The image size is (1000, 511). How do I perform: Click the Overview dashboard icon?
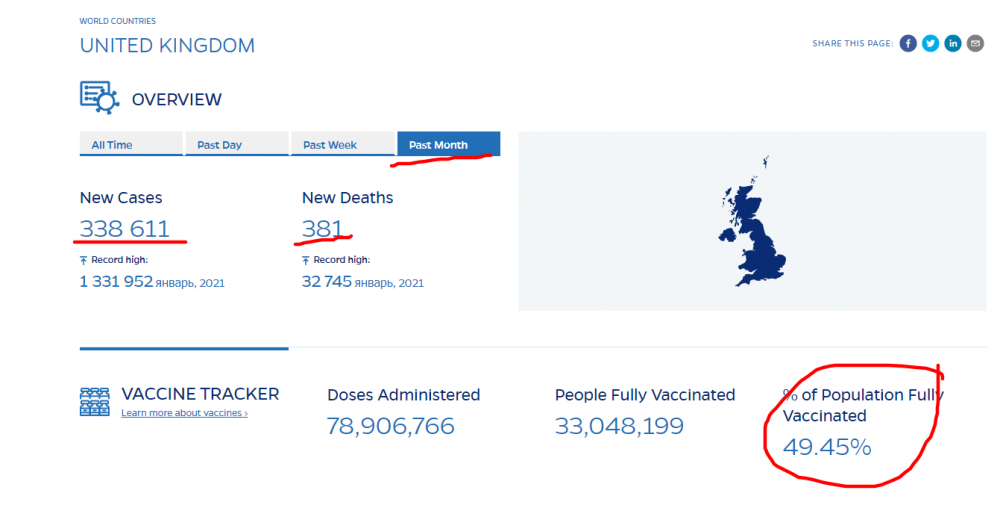tap(99, 98)
